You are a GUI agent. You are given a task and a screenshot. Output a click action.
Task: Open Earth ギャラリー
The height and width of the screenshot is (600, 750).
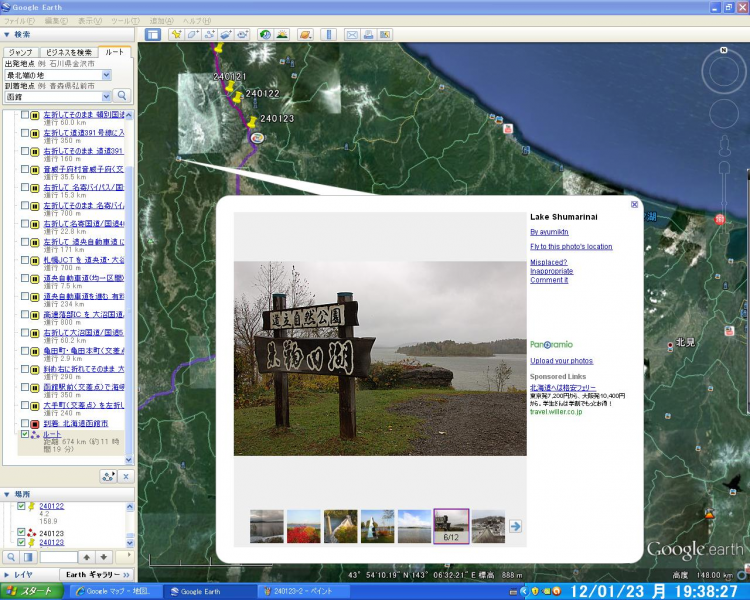pos(97,574)
